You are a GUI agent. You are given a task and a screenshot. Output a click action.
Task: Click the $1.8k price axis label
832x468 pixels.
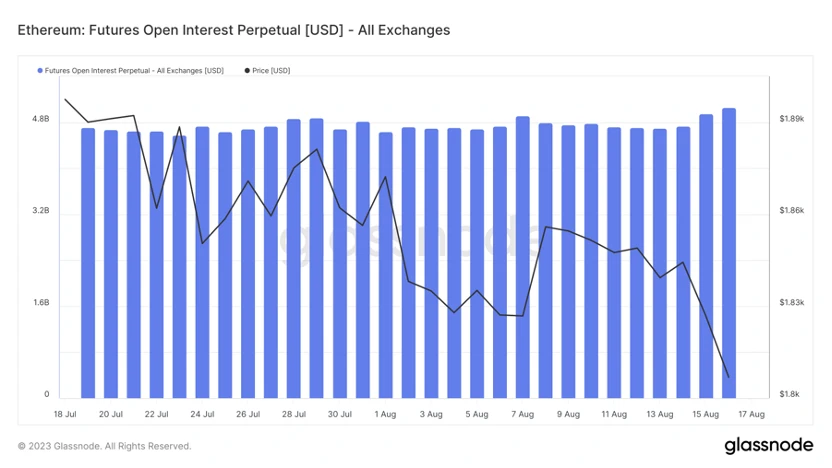coord(790,395)
